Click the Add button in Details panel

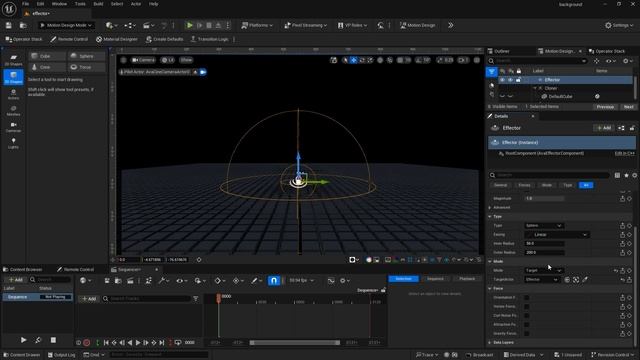pyautogui.click(x=604, y=128)
